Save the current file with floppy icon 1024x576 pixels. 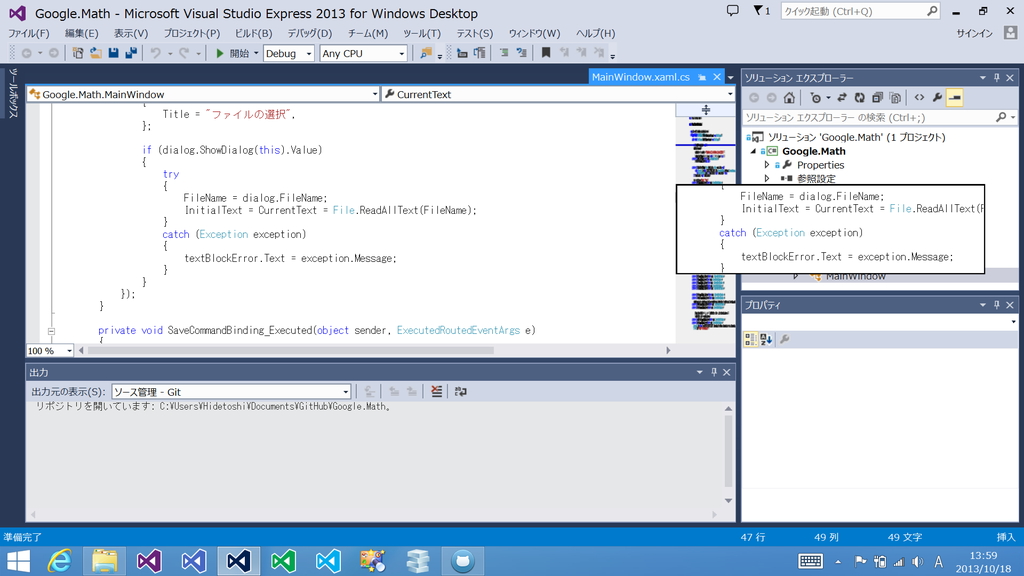(113, 54)
